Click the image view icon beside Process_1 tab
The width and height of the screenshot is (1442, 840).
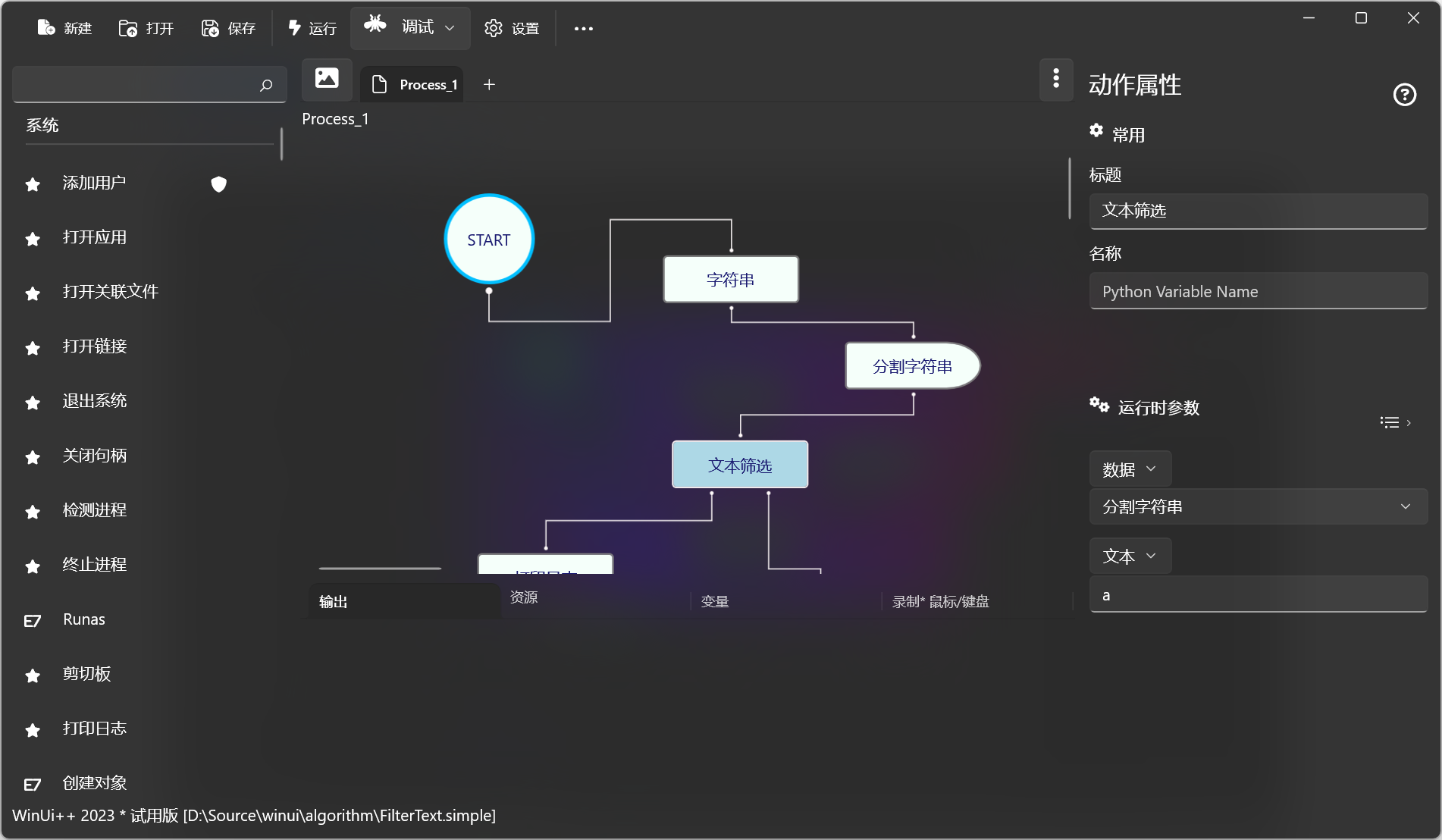tap(327, 79)
